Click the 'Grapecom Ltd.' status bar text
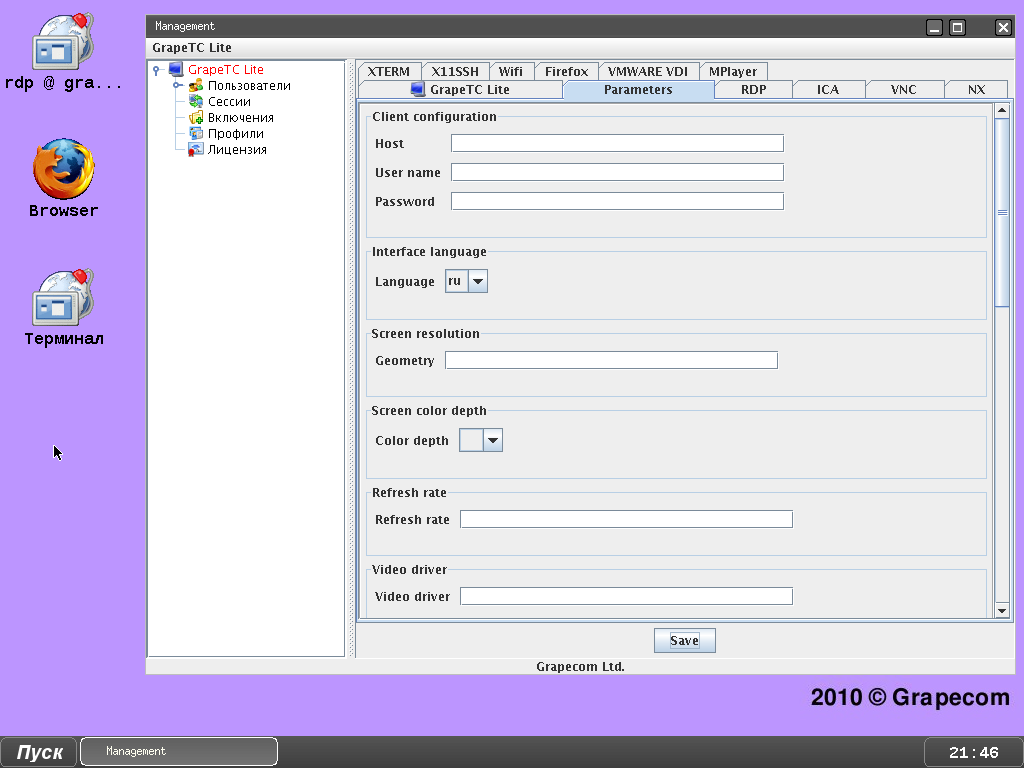This screenshot has width=1024, height=768. [x=581, y=667]
